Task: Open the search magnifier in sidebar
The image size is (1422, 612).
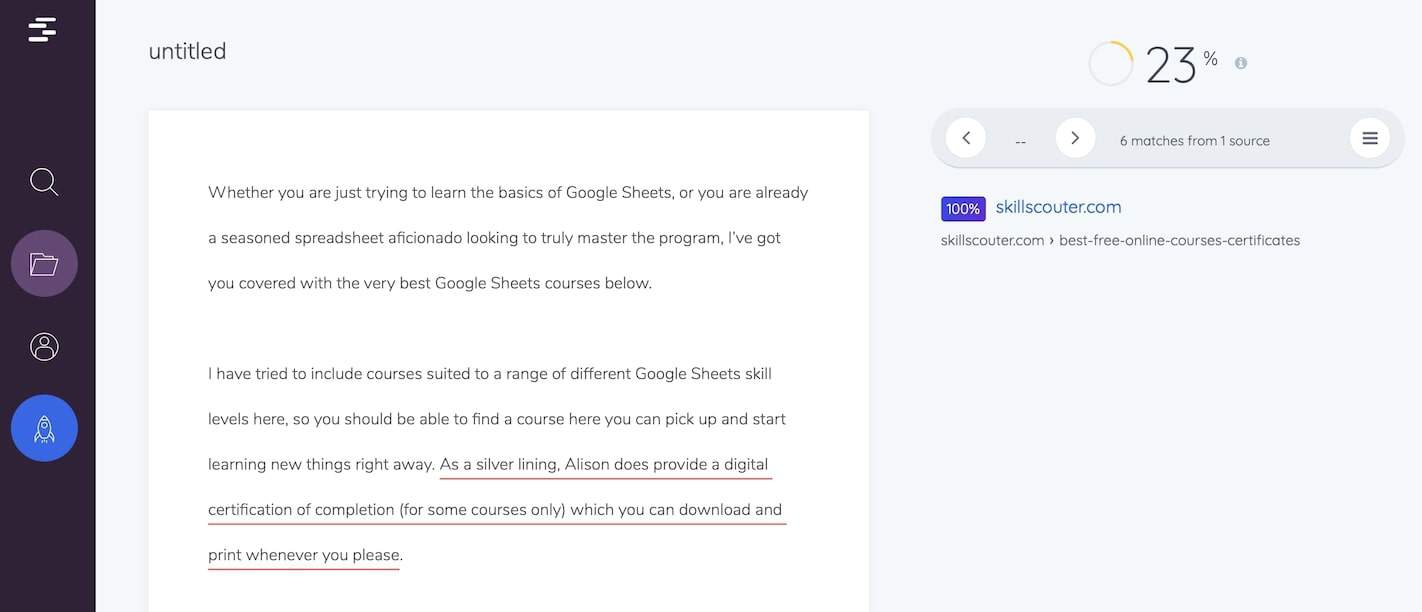Action: tap(44, 182)
